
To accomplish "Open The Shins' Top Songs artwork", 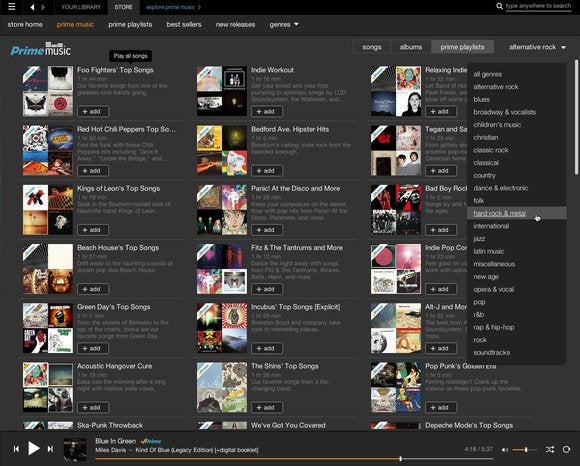I will tap(222, 387).
